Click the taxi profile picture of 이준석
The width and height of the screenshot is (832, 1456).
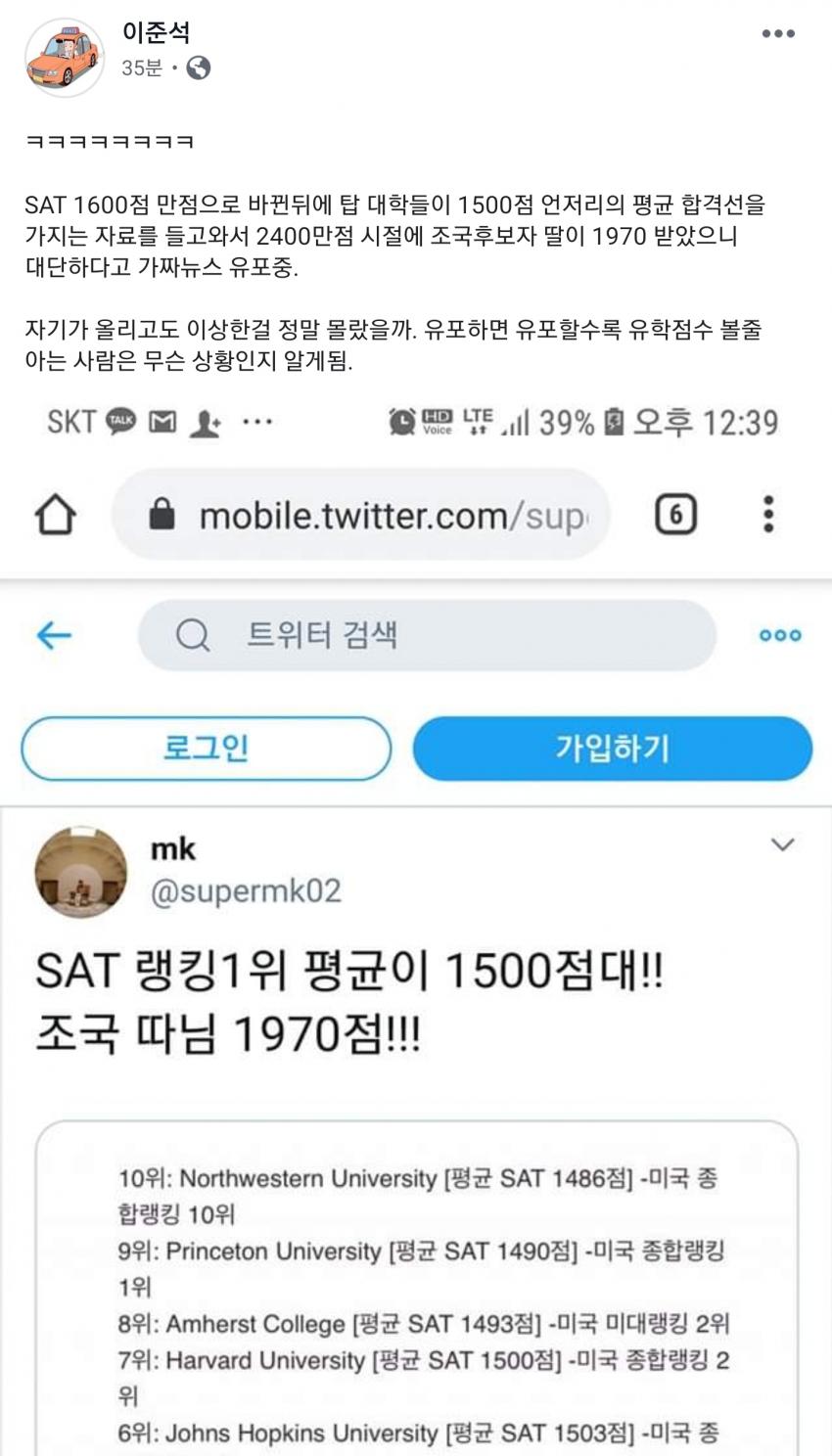coord(65,58)
